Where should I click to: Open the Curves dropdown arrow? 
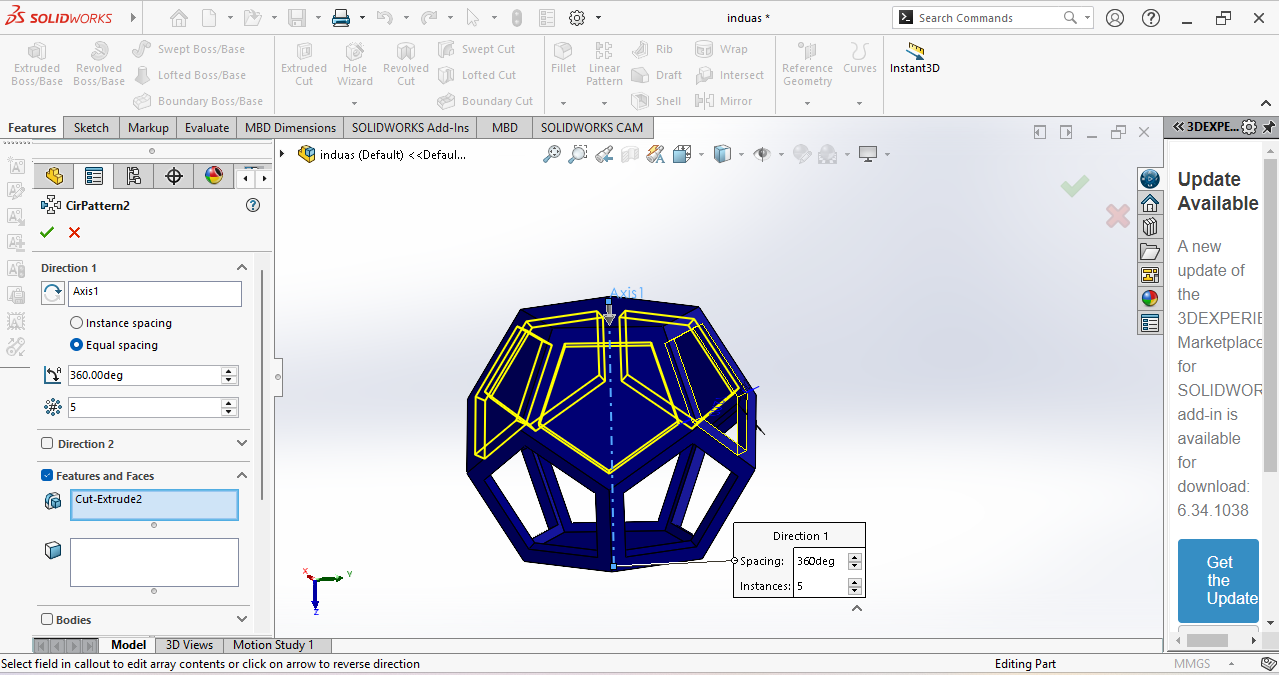(x=859, y=103)
